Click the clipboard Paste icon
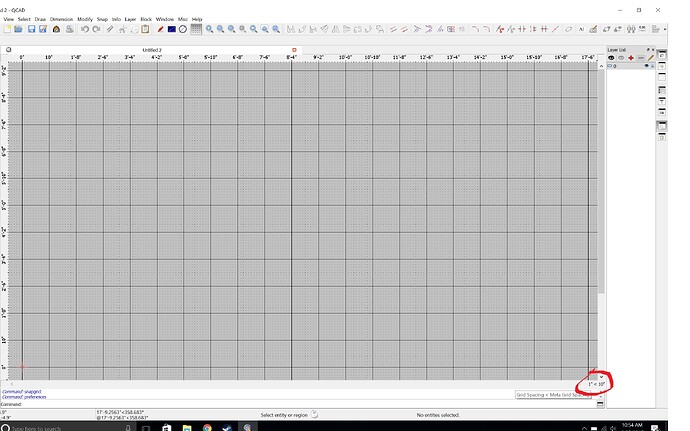 pos(145,29)
